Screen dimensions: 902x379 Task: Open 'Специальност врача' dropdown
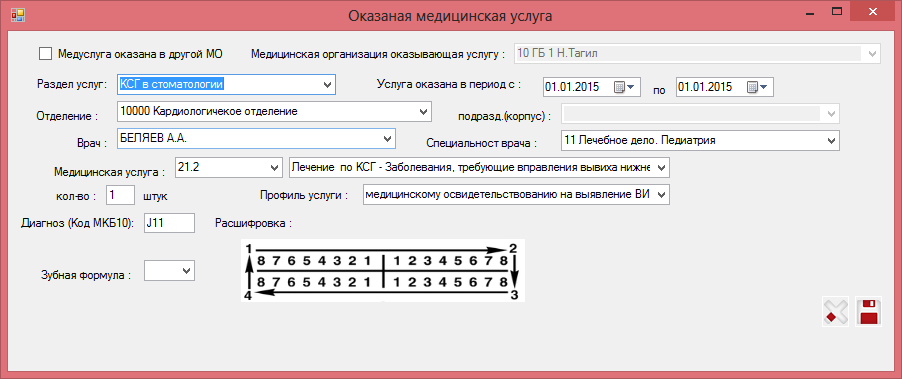(831, 140)
